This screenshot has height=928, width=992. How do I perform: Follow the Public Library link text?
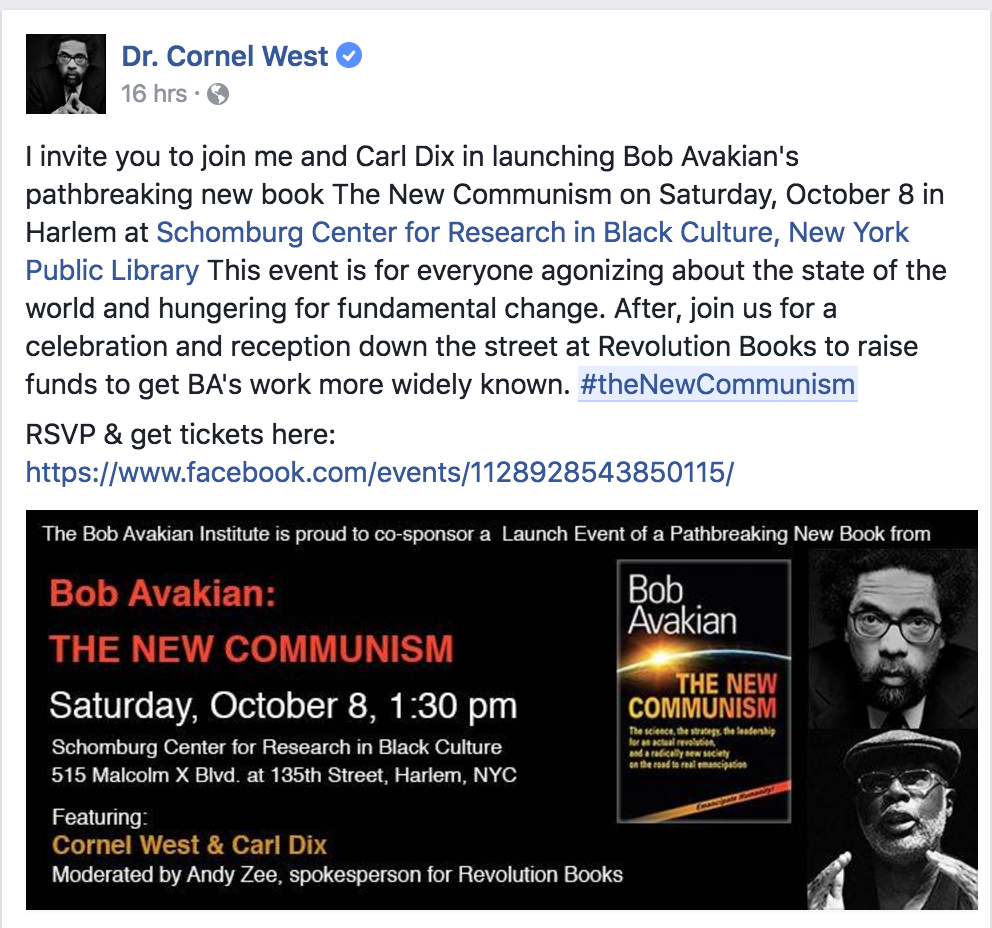(x=112, y=270)
